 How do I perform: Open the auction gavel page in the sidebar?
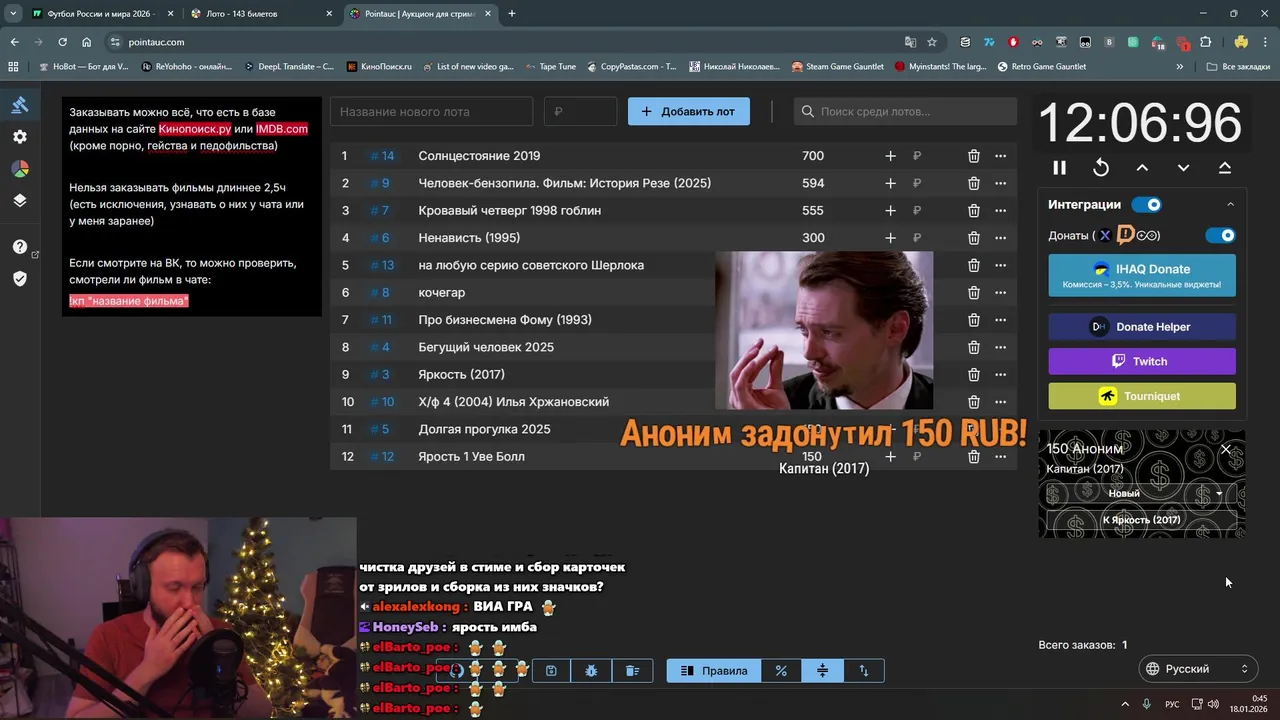click(x=20, y=105)
